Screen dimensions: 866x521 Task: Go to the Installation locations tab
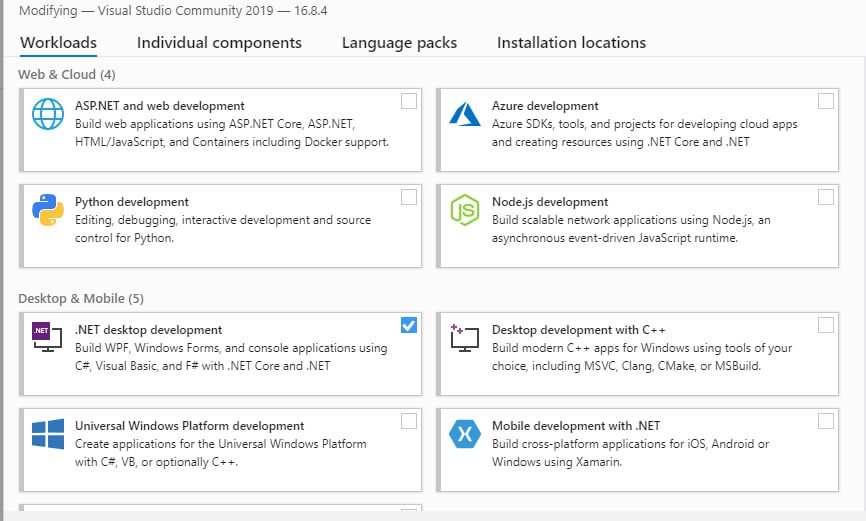(x=572, y=43)
